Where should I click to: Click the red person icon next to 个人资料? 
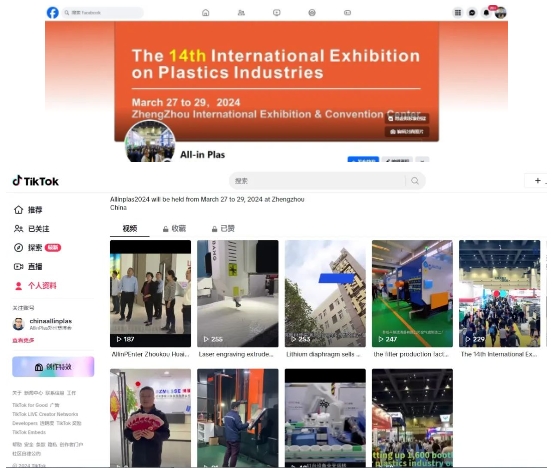[18, 286]
